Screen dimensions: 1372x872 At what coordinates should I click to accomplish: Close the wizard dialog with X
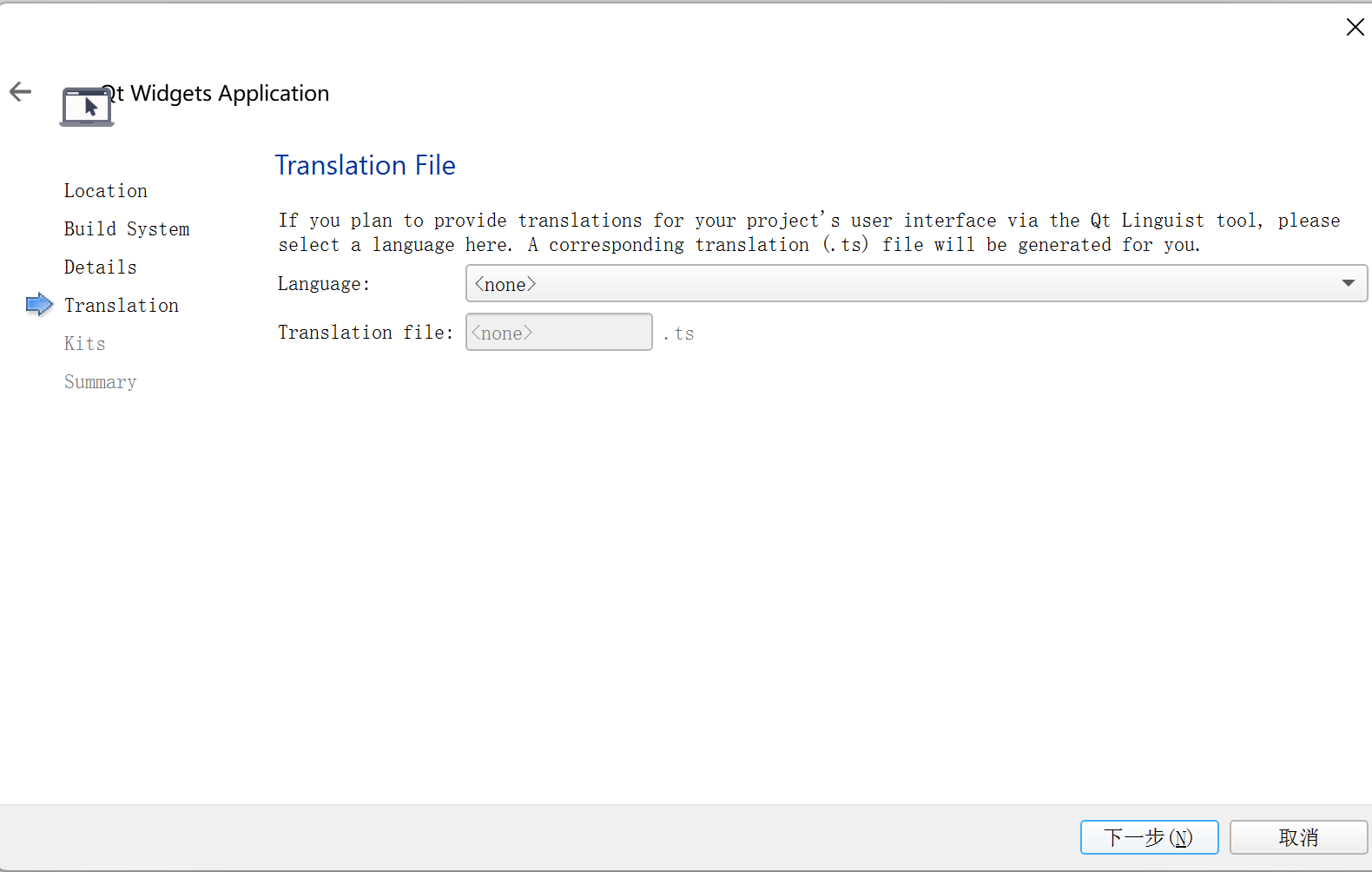point(1355,27)
